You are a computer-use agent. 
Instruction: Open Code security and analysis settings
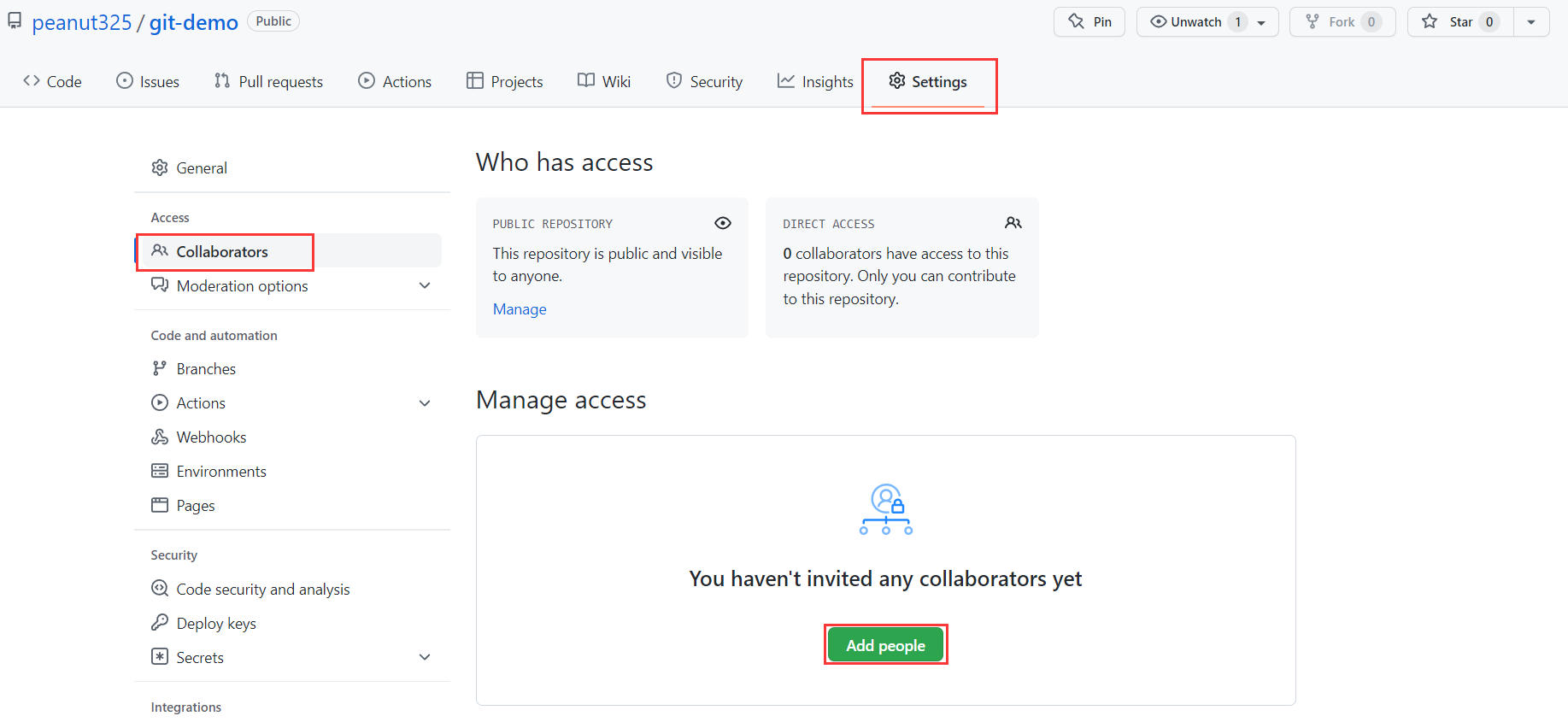click(x=288, y=589)
